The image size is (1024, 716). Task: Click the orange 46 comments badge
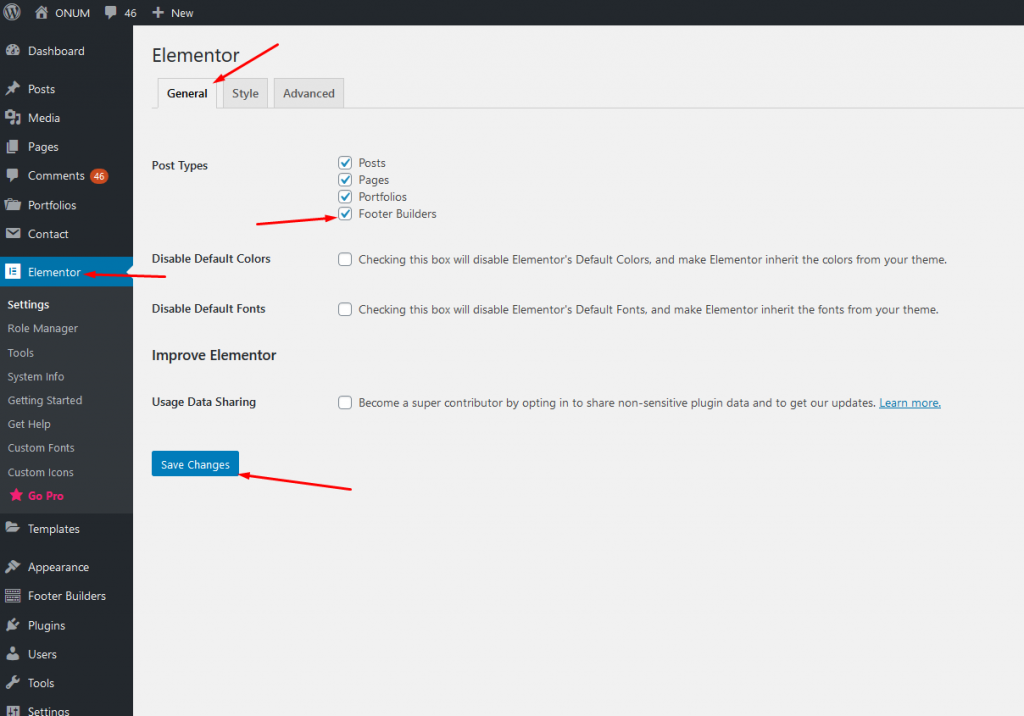(x=99, y=176)
